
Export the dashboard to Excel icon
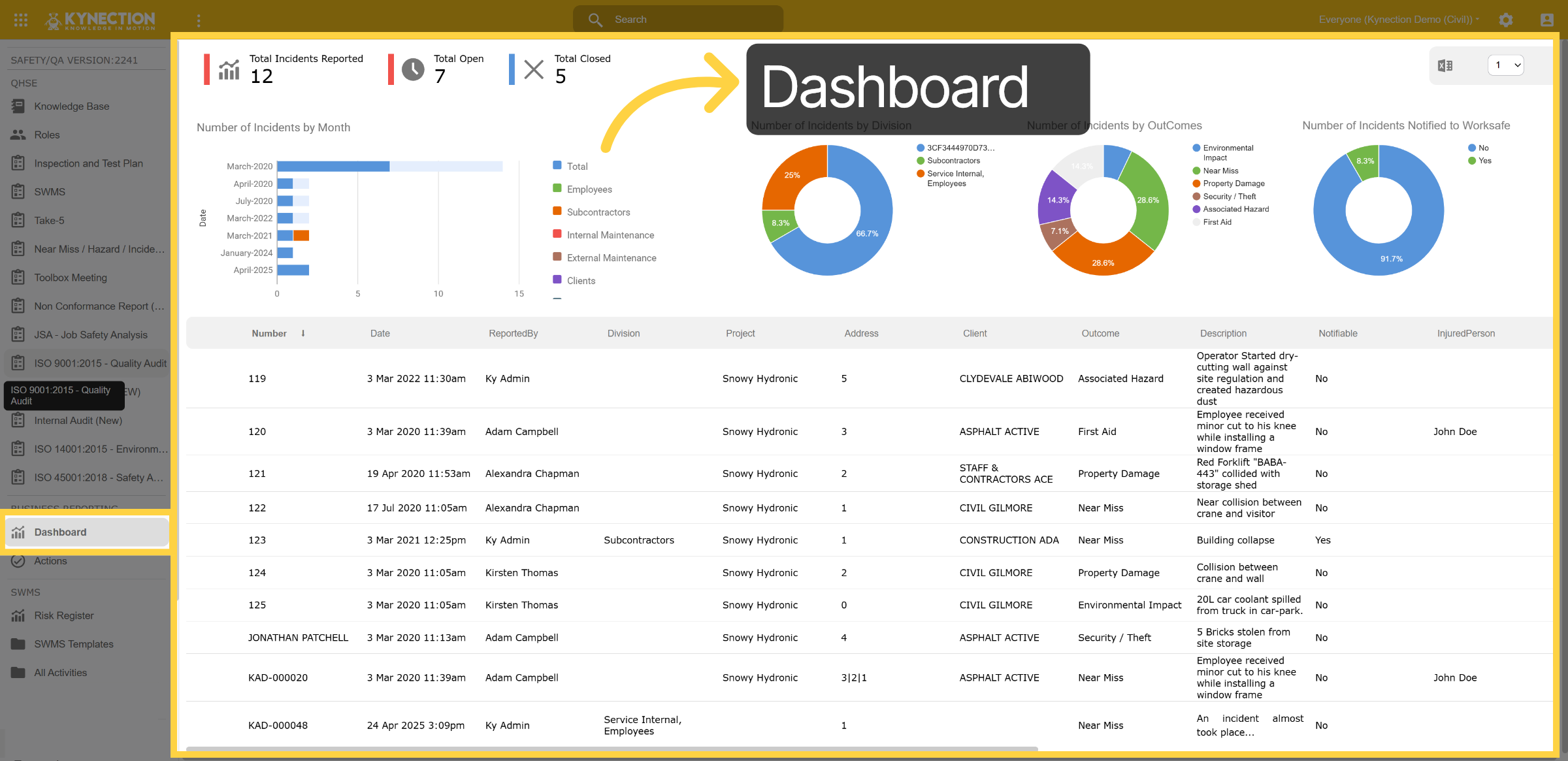(1445, 65)
